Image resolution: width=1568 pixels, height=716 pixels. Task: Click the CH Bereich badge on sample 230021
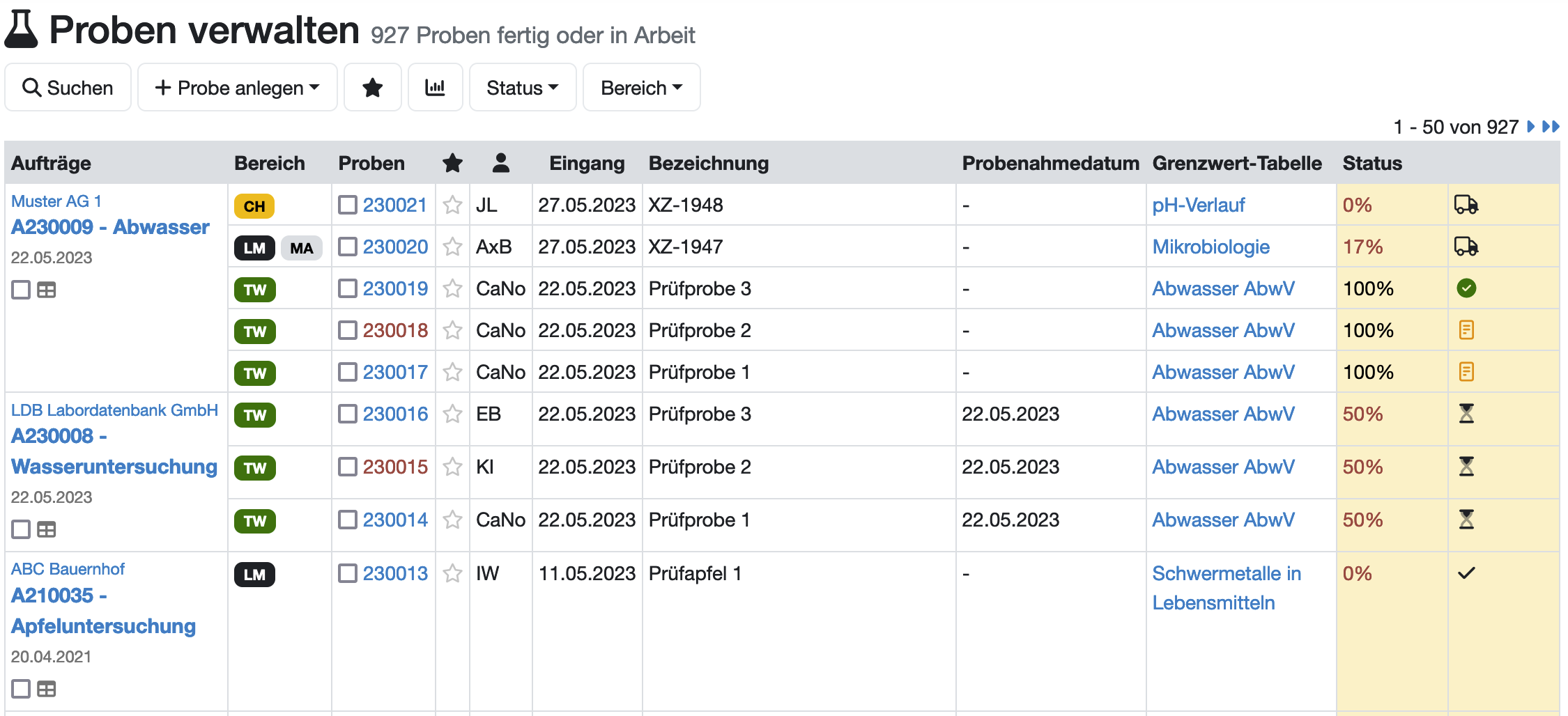coord(254,206)
